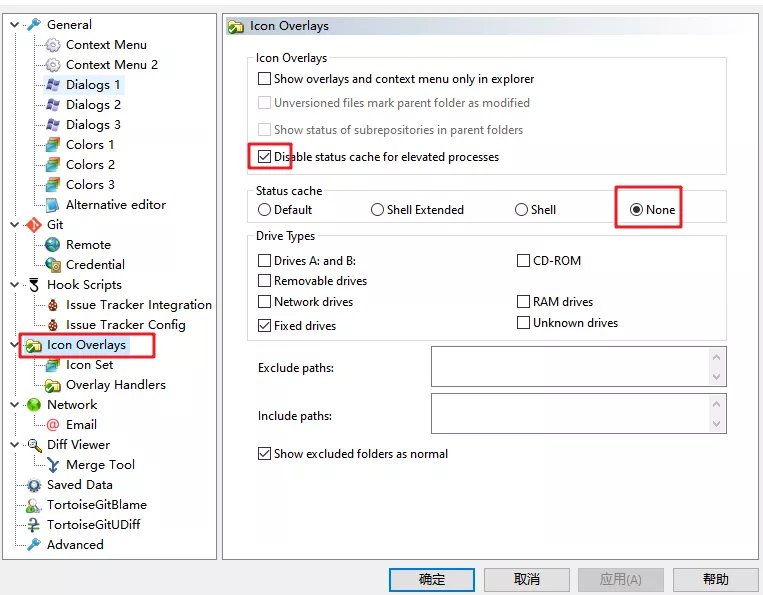
Task: Click the TortoiseGitBlame icon
Action: [x=34, y=505]
